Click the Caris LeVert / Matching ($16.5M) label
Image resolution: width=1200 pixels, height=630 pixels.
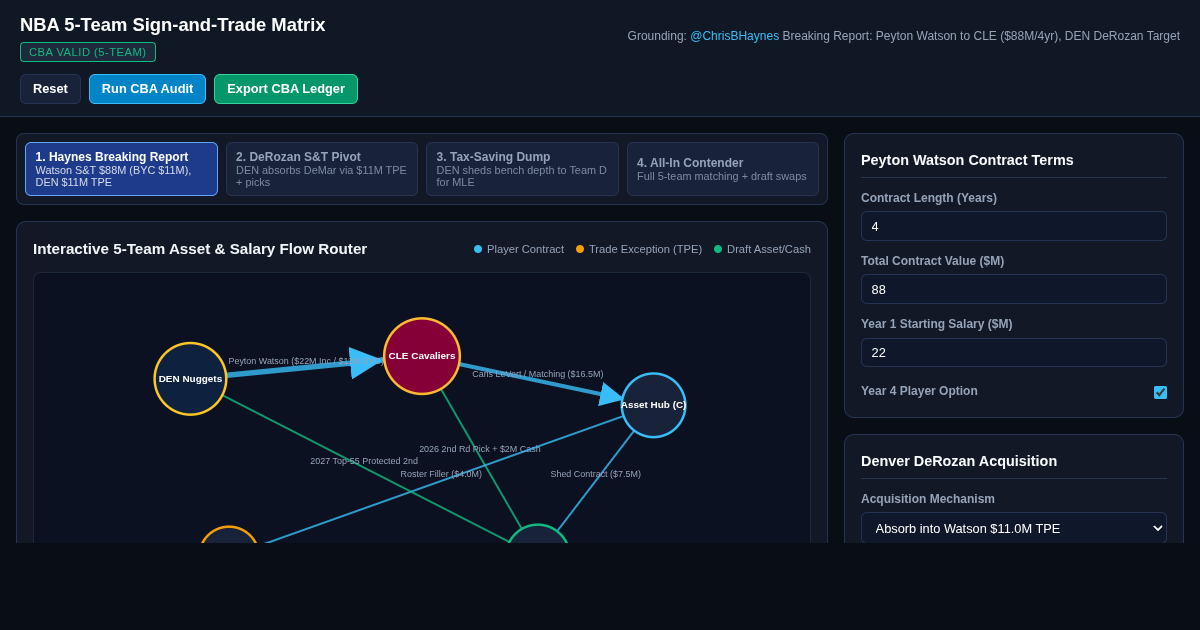click(x=538, y=374)
